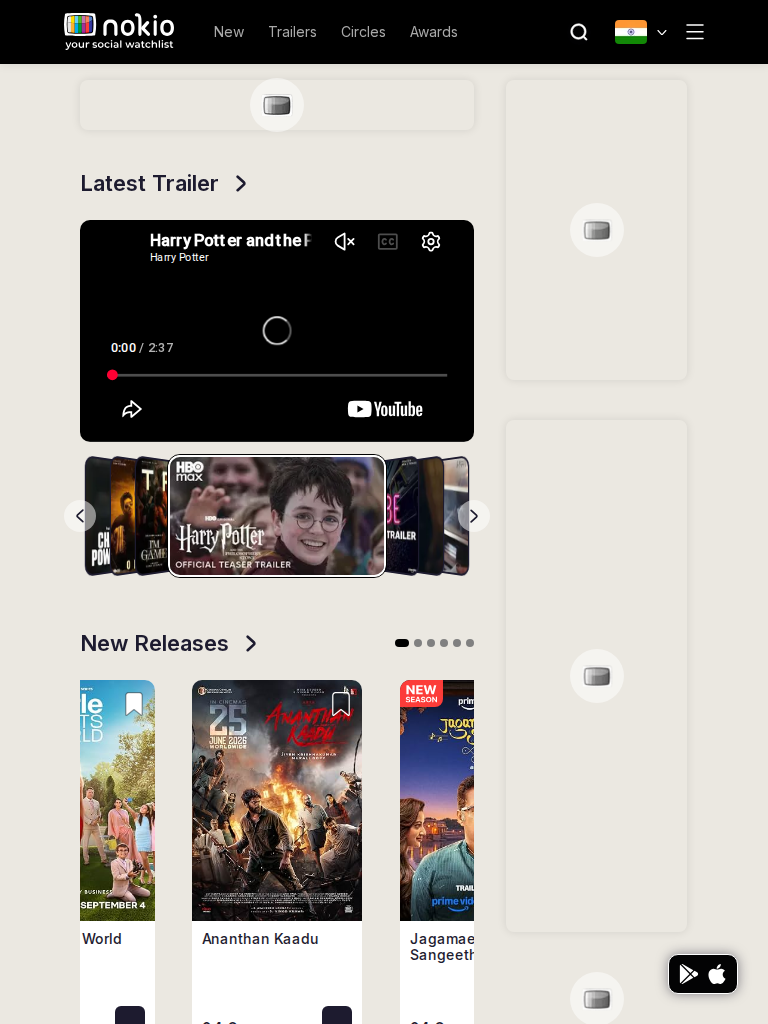Open the Latest Trailer section heading
768x1024 pixels.
click(149, 184)
